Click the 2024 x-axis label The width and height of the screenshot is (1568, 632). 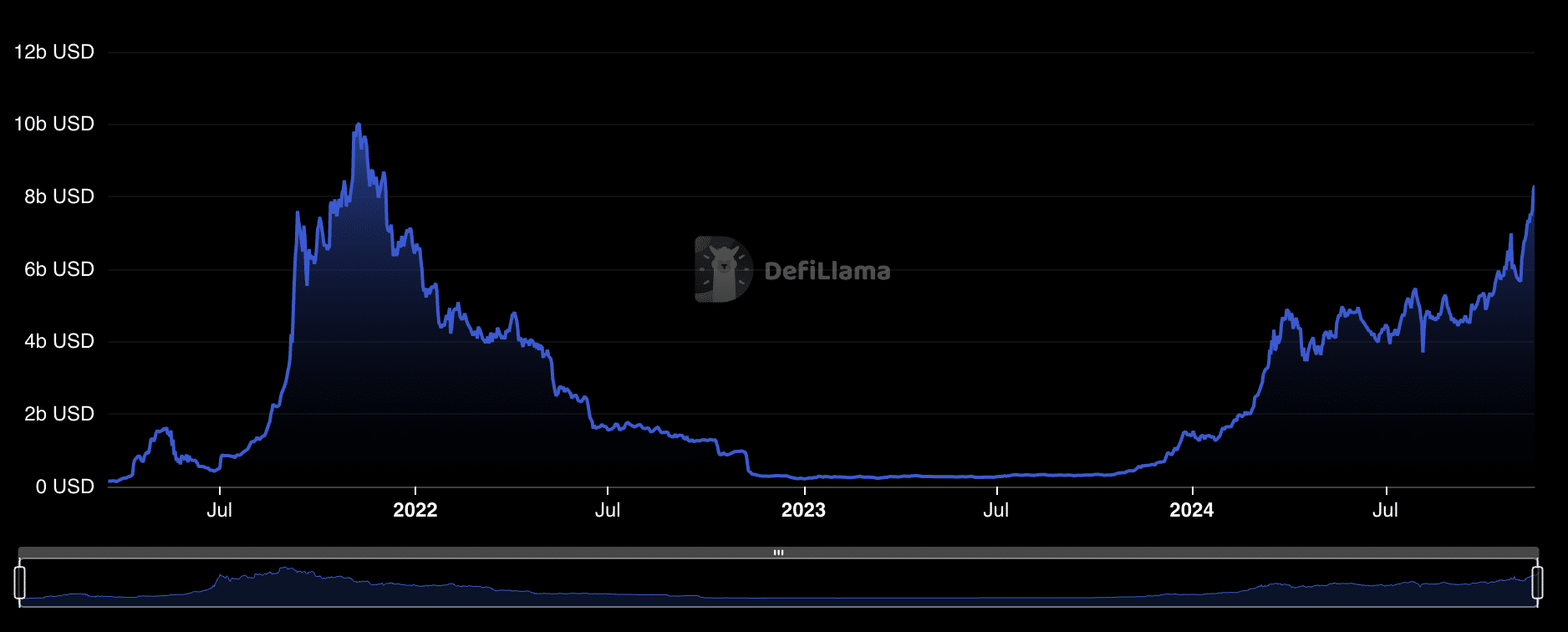(x=1192, y=510)
